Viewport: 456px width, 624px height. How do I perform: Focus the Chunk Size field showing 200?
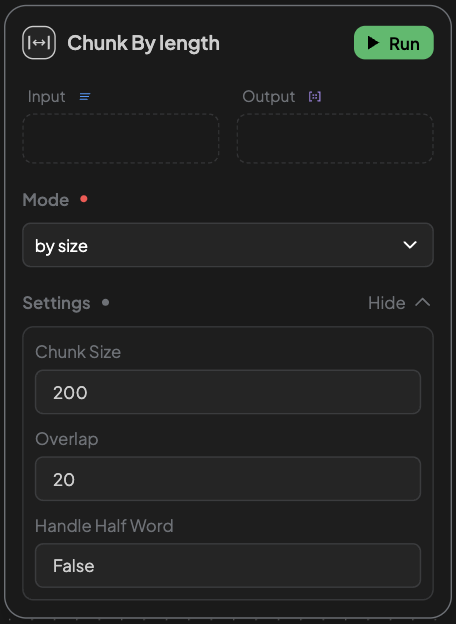coord(228,392)
